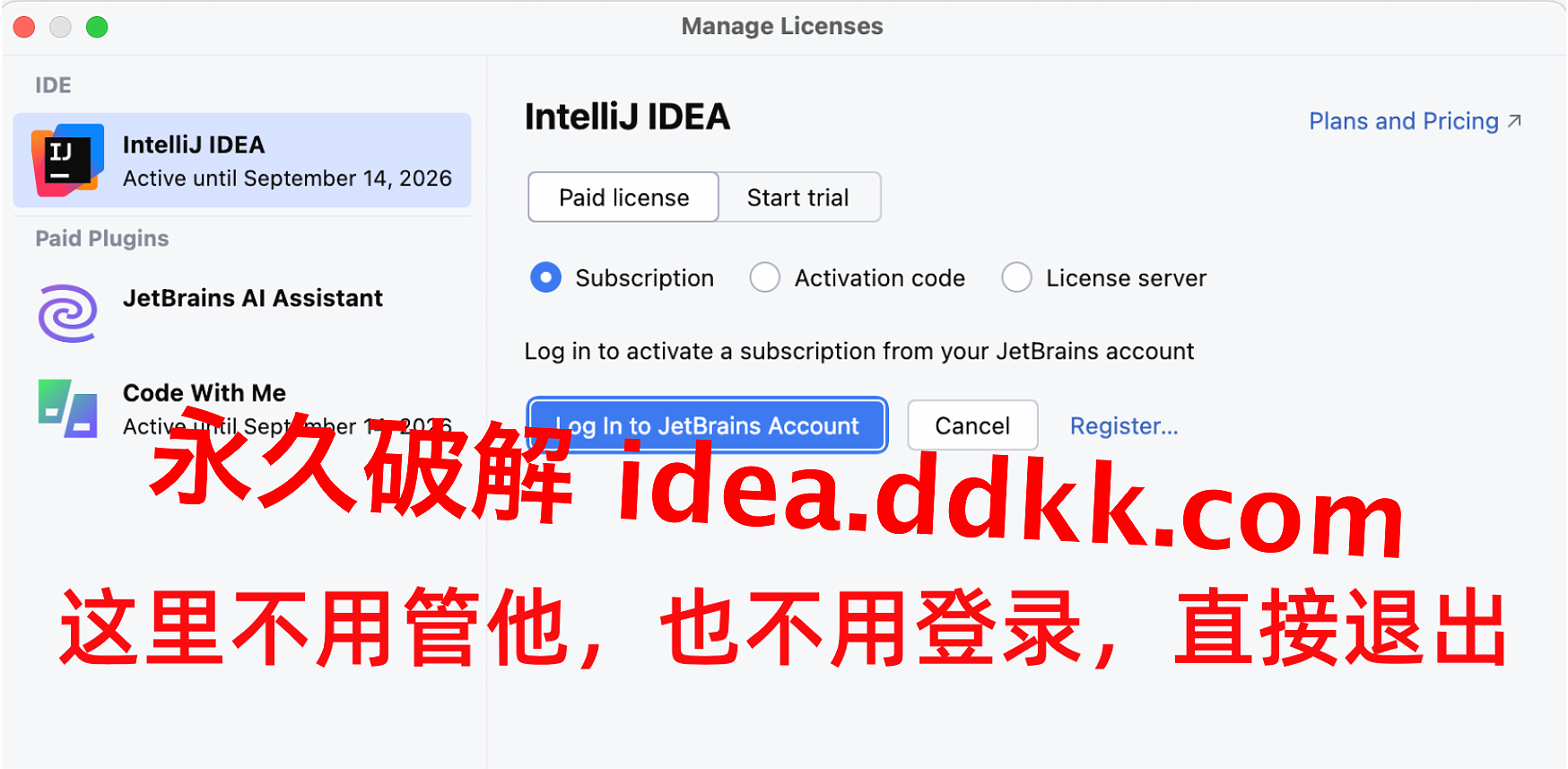Select Code With Me plugin entry
Viewport: 1568px width, 769px height.
[242, 408]
